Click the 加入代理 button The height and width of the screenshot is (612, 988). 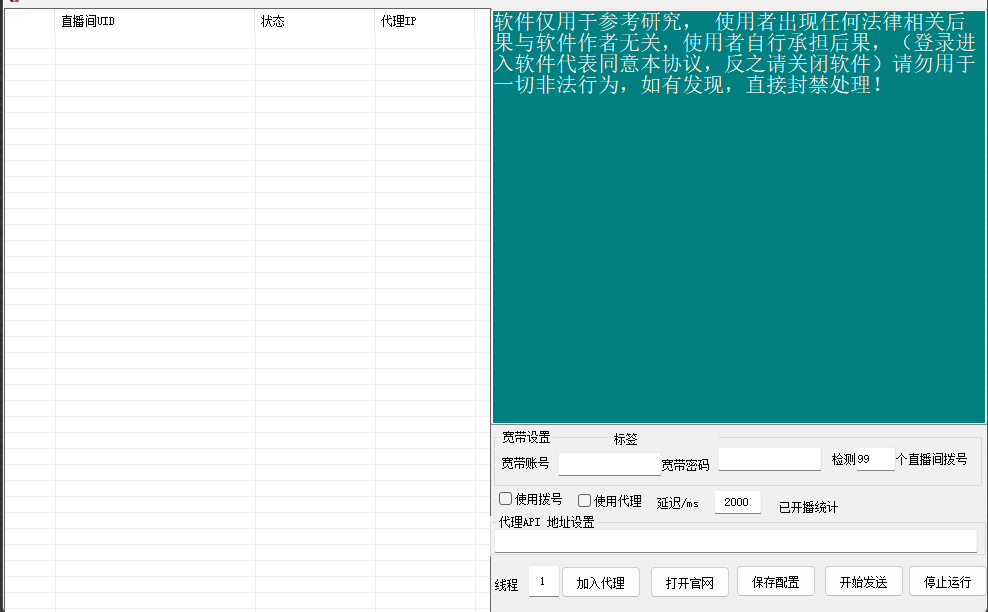click(x=600, y=582)
